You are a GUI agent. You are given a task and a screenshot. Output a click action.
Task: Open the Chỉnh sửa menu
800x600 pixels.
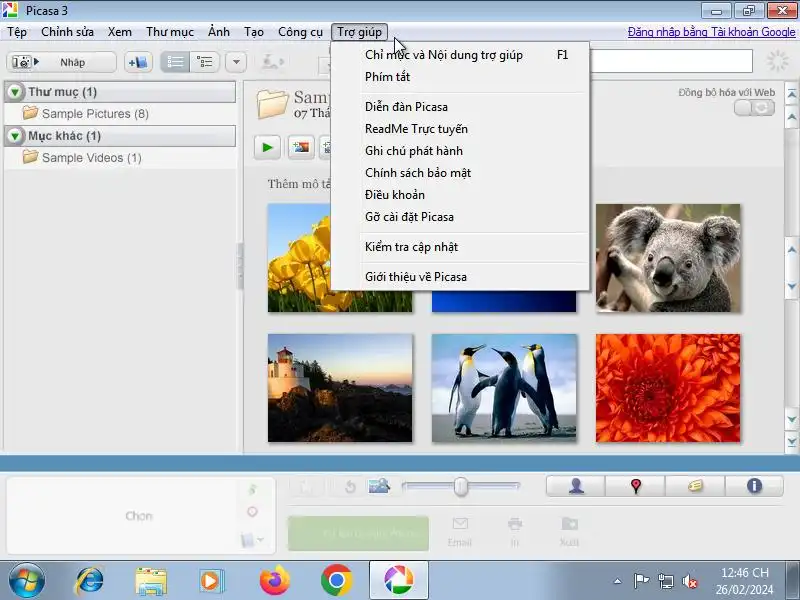[67, 32]
